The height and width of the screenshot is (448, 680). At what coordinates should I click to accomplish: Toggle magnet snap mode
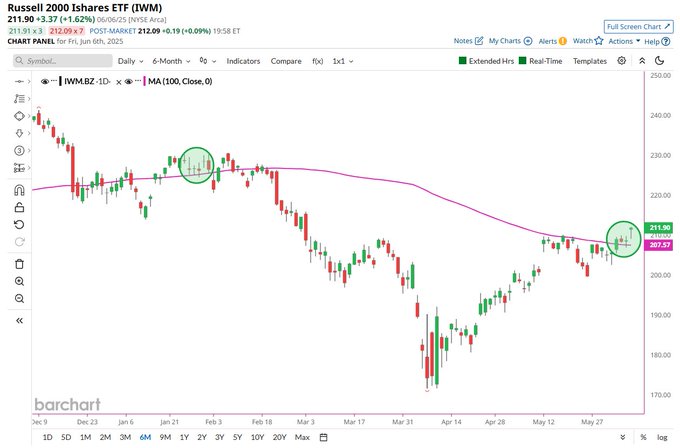19,190
